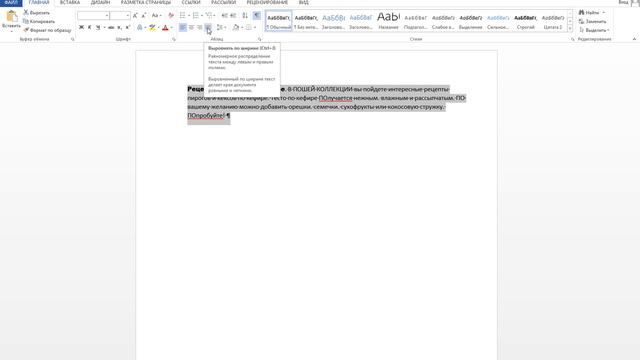Open the highlight color dropdown arrow
This screenshot has width=640, height=360.
[x=158, y=27]
